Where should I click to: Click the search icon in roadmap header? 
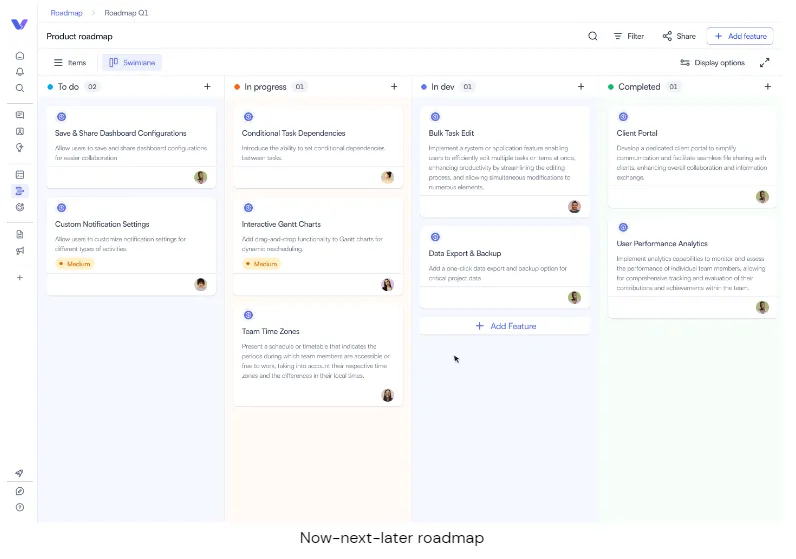point(592,36)
